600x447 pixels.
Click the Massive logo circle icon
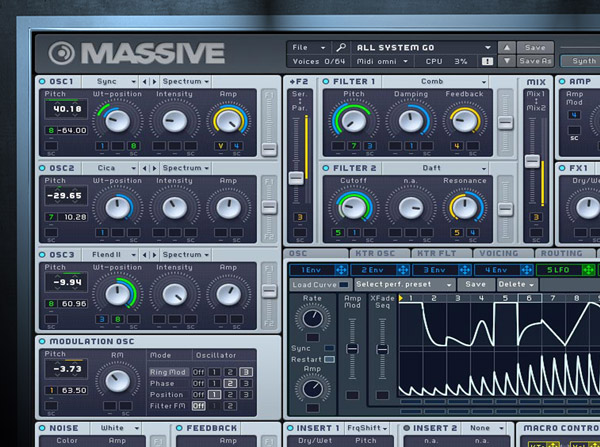pyautogui.click(x=62, y=53)
